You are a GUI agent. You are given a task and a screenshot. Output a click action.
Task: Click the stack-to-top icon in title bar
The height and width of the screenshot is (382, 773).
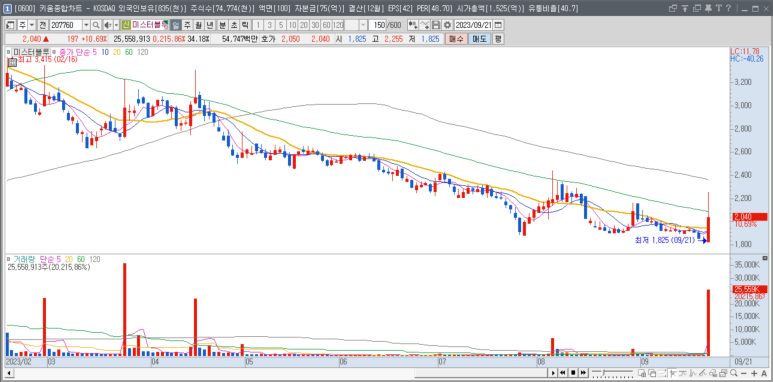[685, 8]
